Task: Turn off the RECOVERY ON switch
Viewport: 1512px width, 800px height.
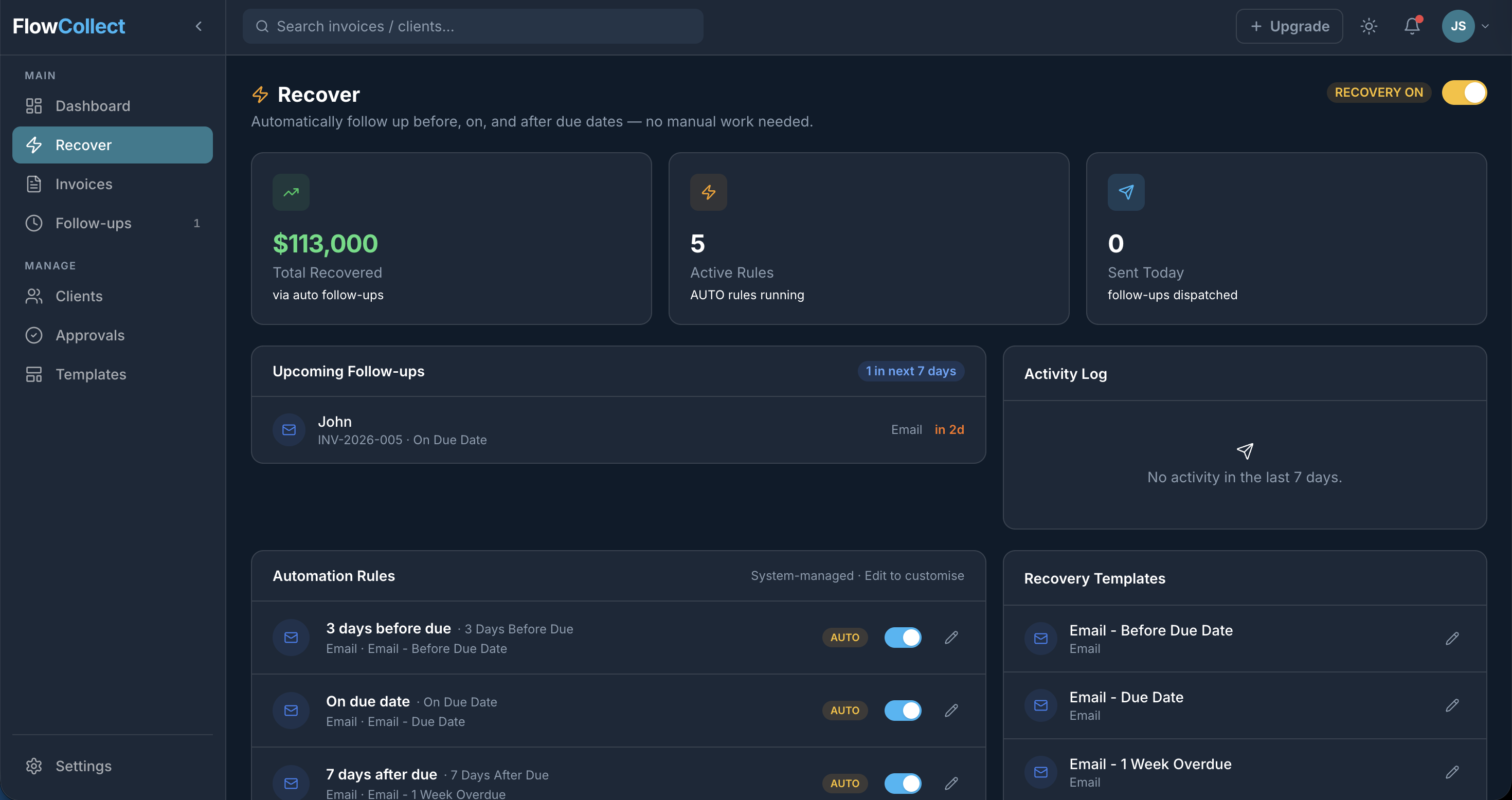Action: (x=1464, y=93)
